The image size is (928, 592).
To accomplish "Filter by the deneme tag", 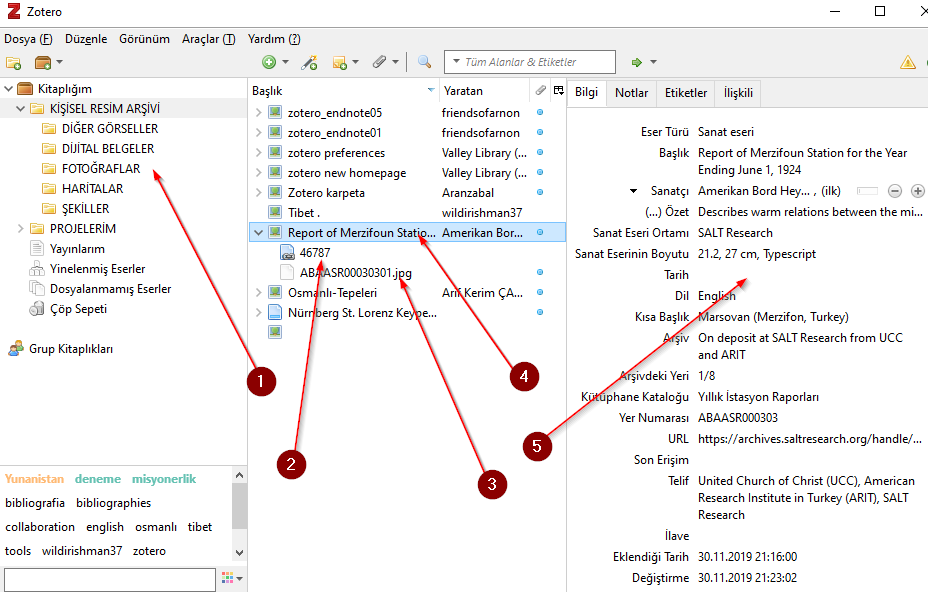I will pos(98,479).
